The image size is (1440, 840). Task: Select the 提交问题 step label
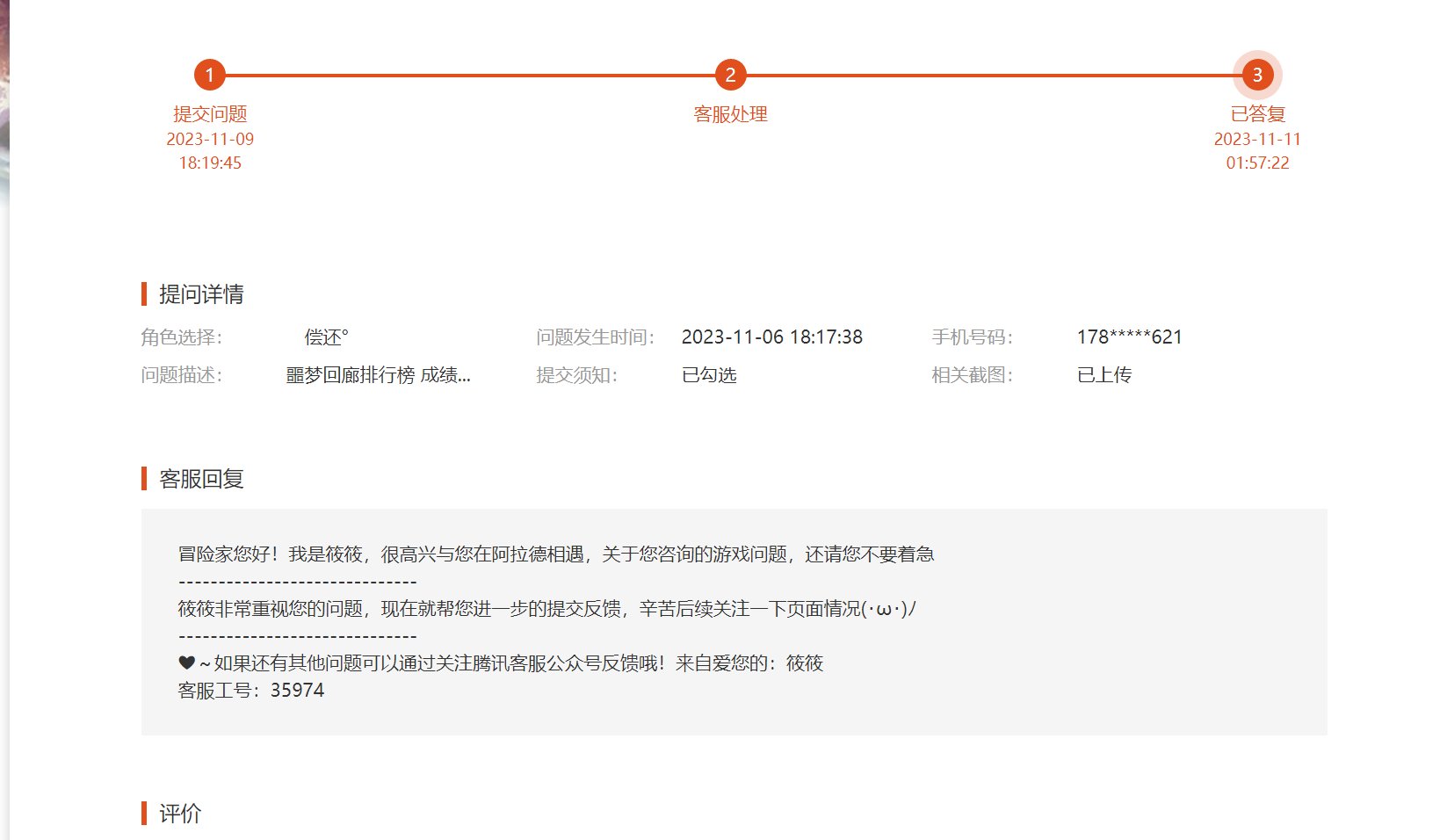210,114
